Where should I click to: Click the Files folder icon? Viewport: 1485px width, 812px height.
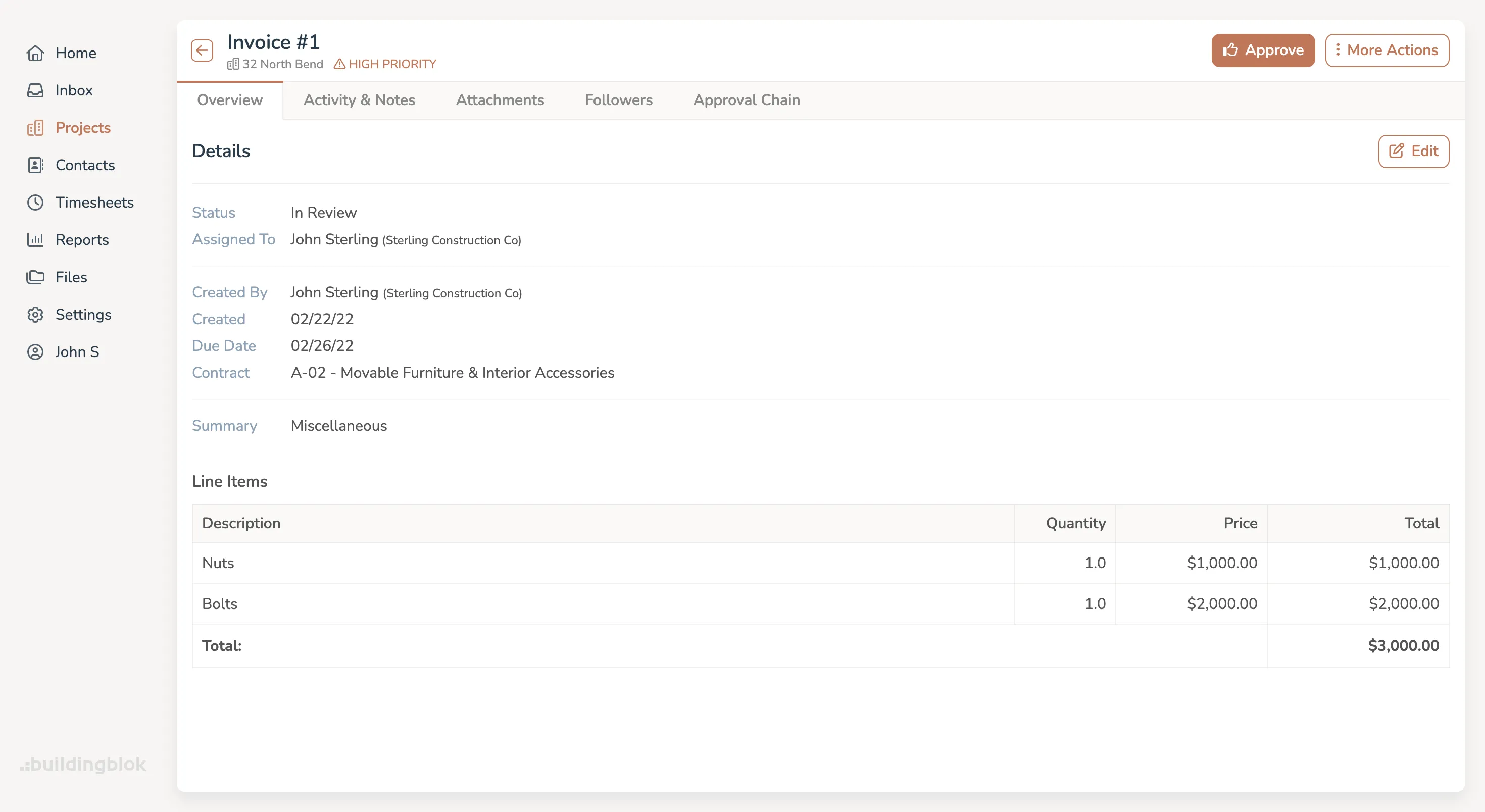[x=36, y=277]
